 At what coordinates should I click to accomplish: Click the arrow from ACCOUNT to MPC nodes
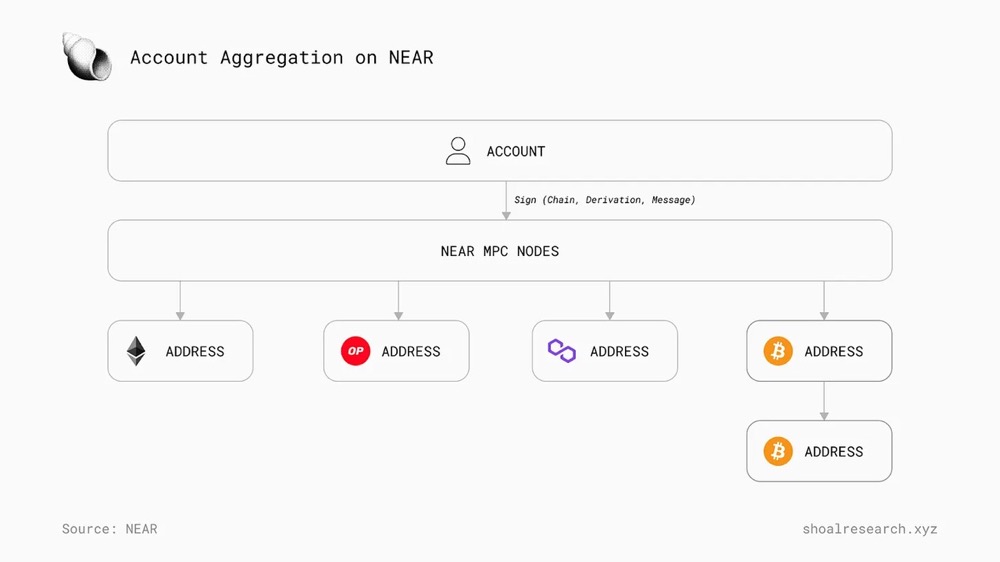pos(506,200)
